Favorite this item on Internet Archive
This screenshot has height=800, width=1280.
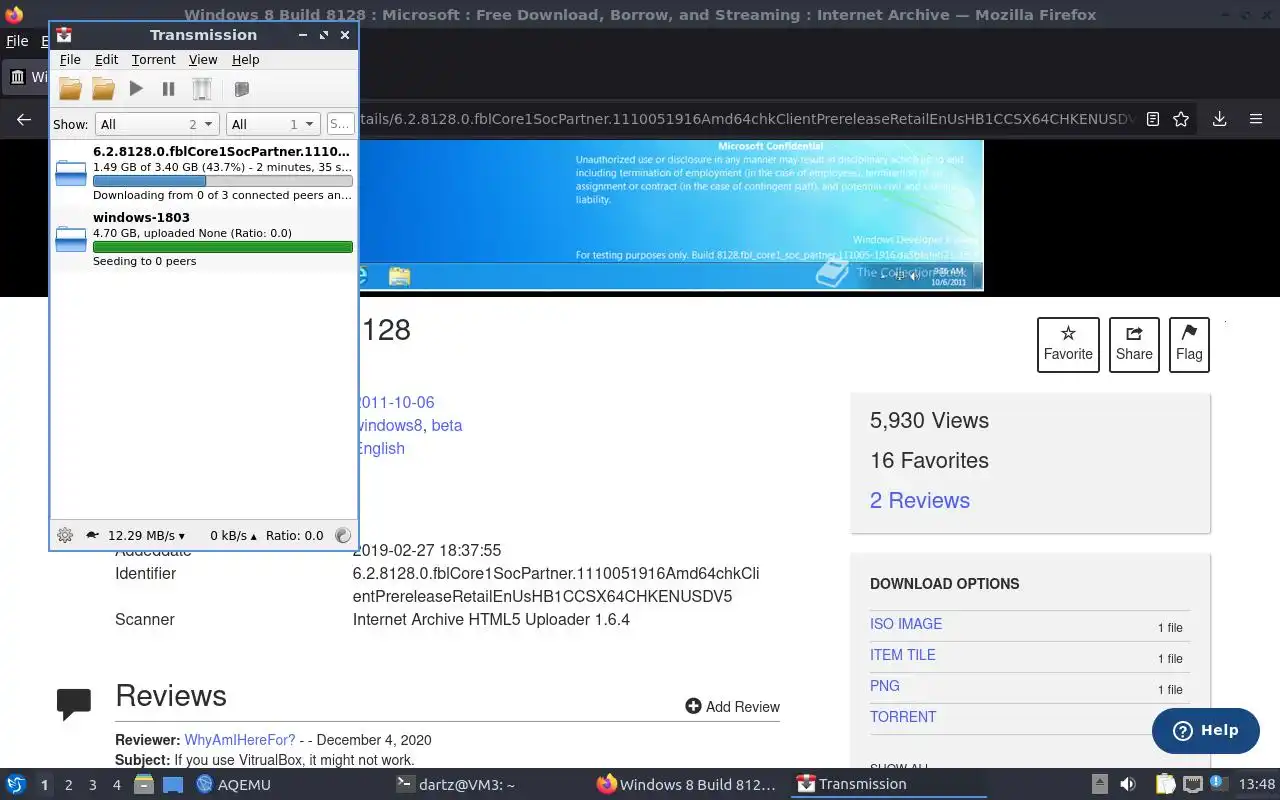[1068, 345]
